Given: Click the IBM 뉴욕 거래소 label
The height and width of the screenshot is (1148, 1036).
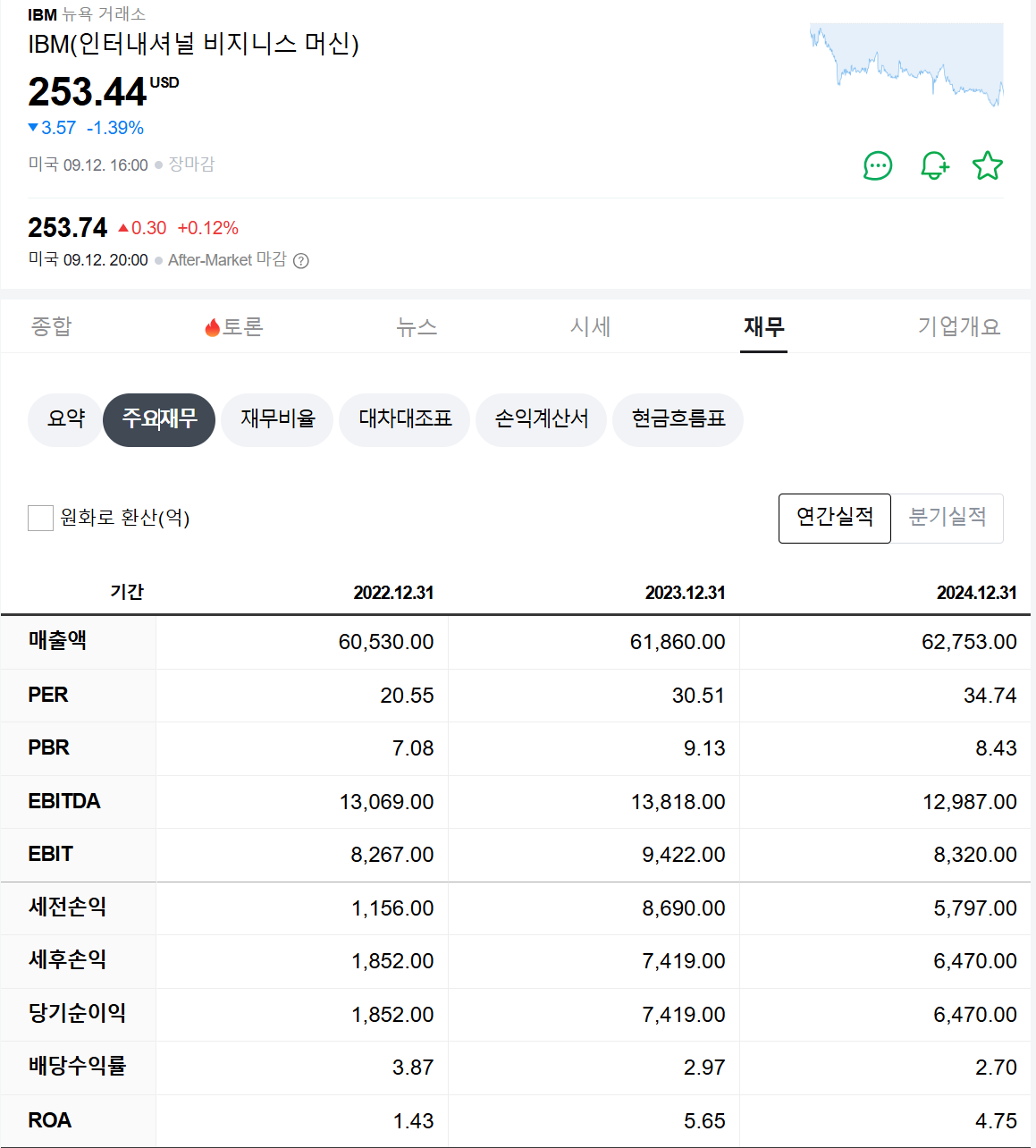Looking at the screenshot, I should (x=87, y=14).
